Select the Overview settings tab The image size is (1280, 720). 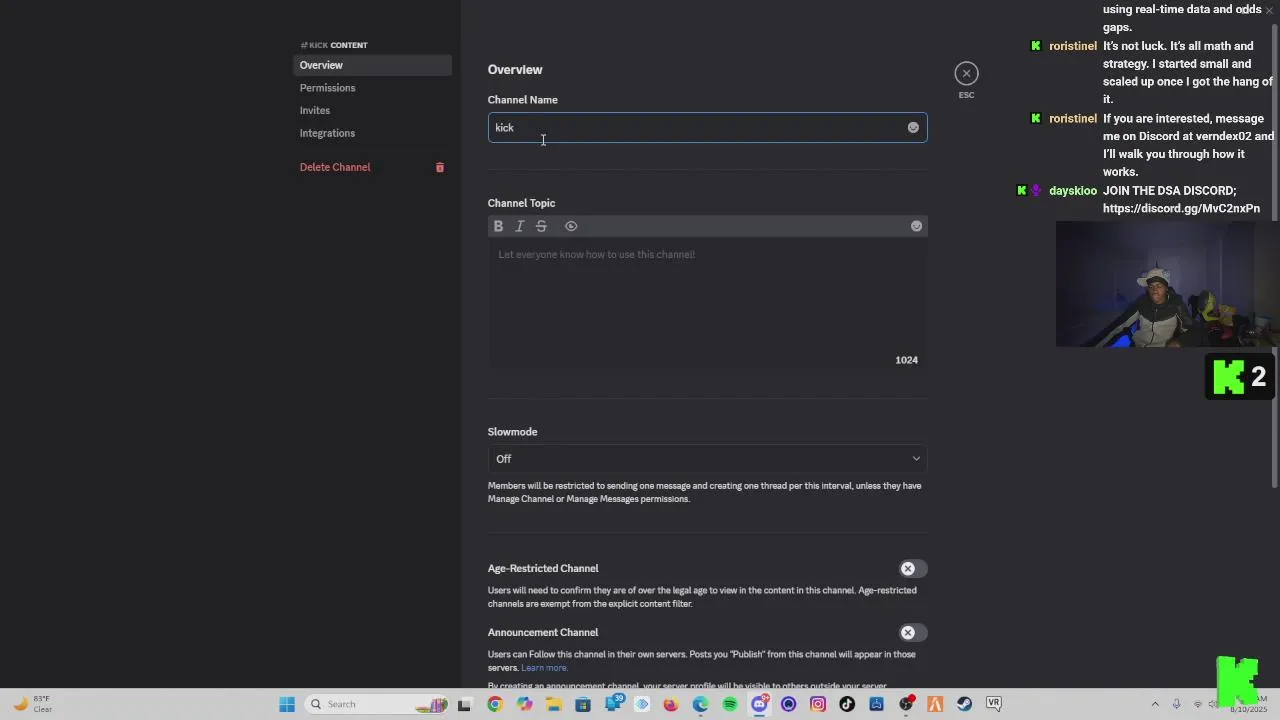tap(372, 65)
